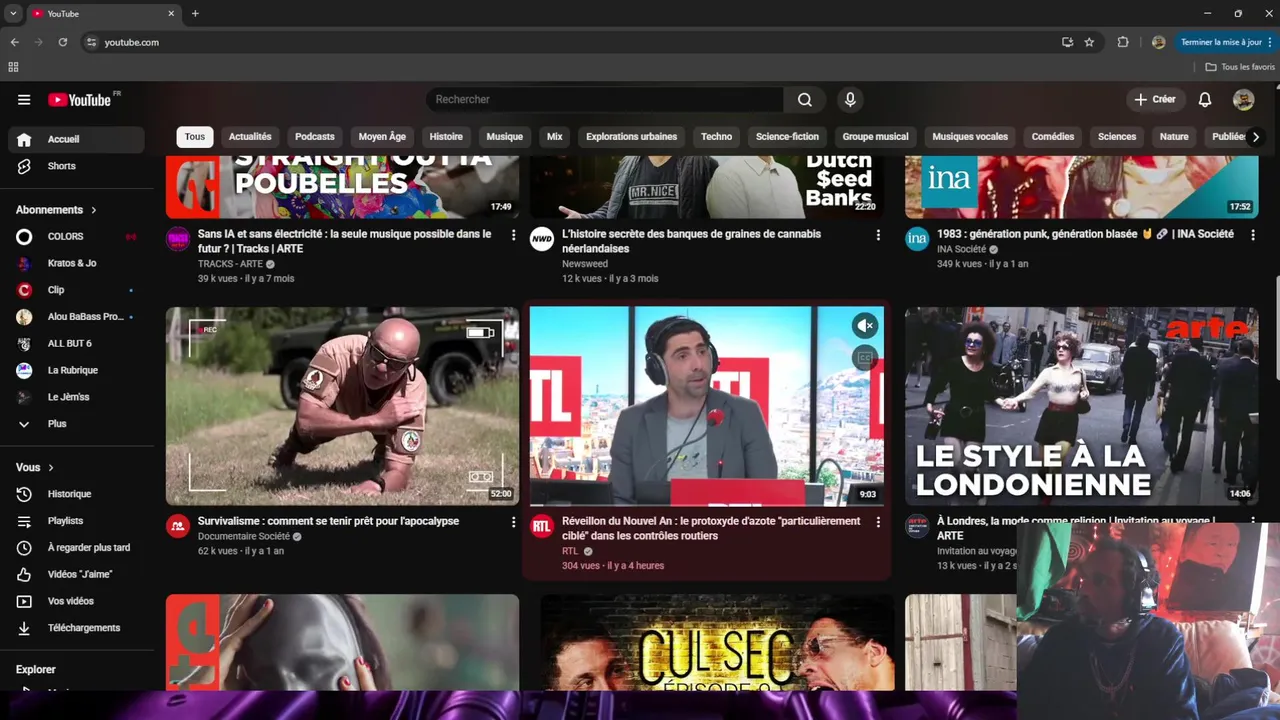1280x720 pixels.
Task: Select the Actualités filter chip
Action: pos(250,137)
